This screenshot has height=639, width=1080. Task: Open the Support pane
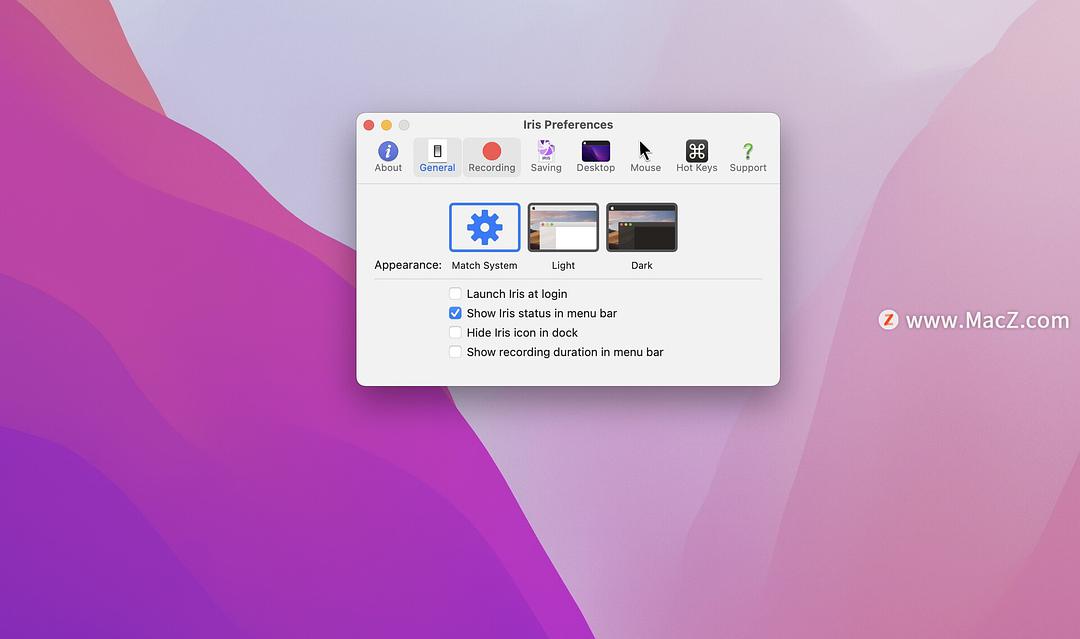click(x=748, y=157)
